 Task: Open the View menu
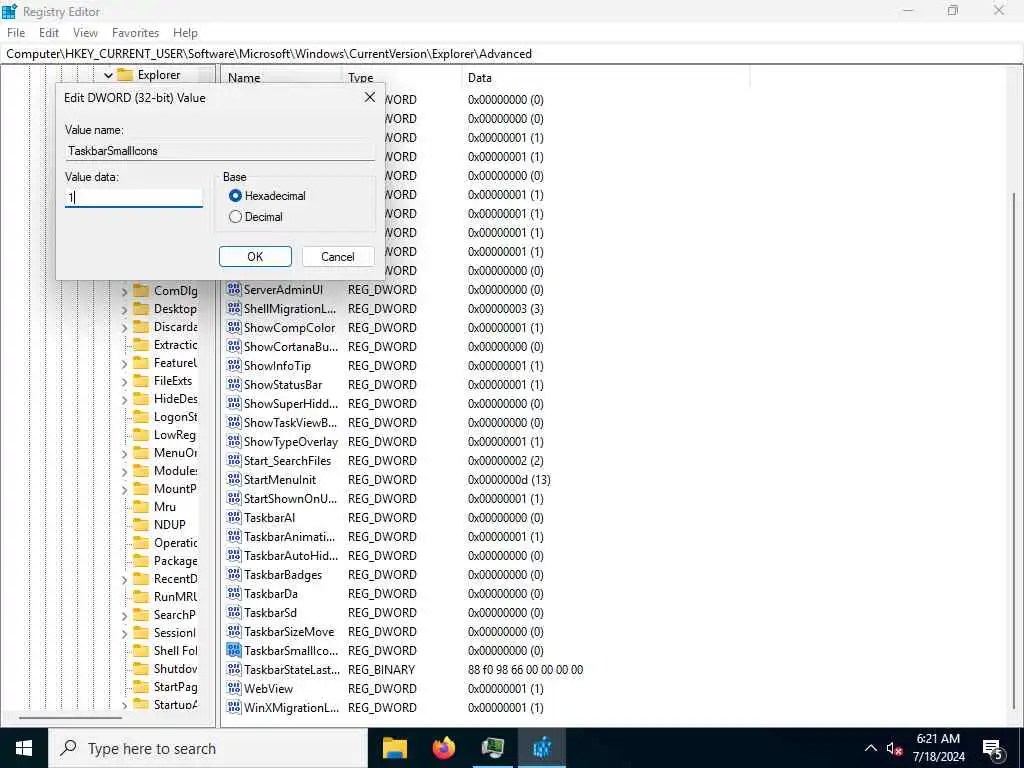point(85,33)
